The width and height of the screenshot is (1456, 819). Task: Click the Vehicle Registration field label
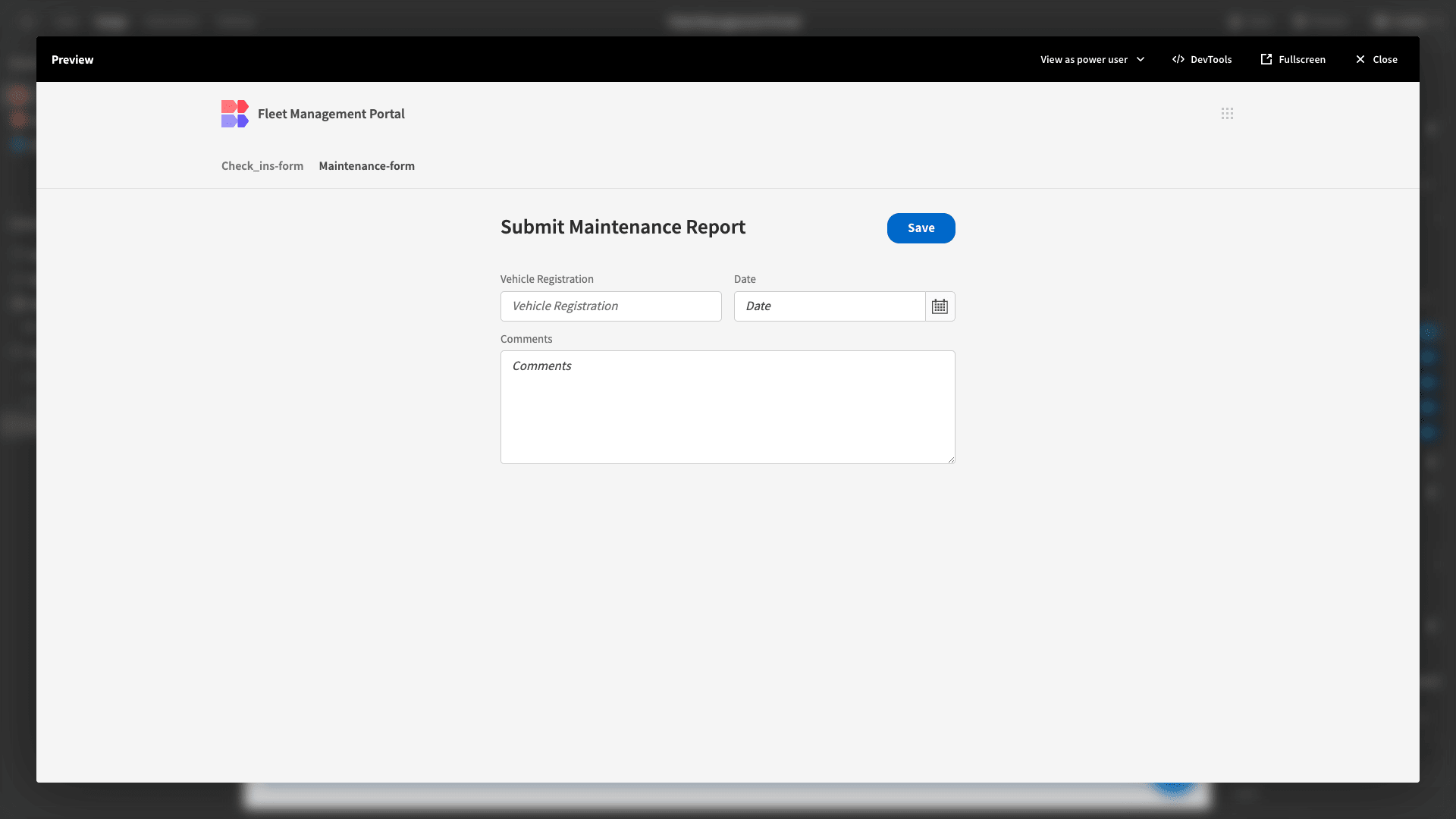(x=547, y=279)
